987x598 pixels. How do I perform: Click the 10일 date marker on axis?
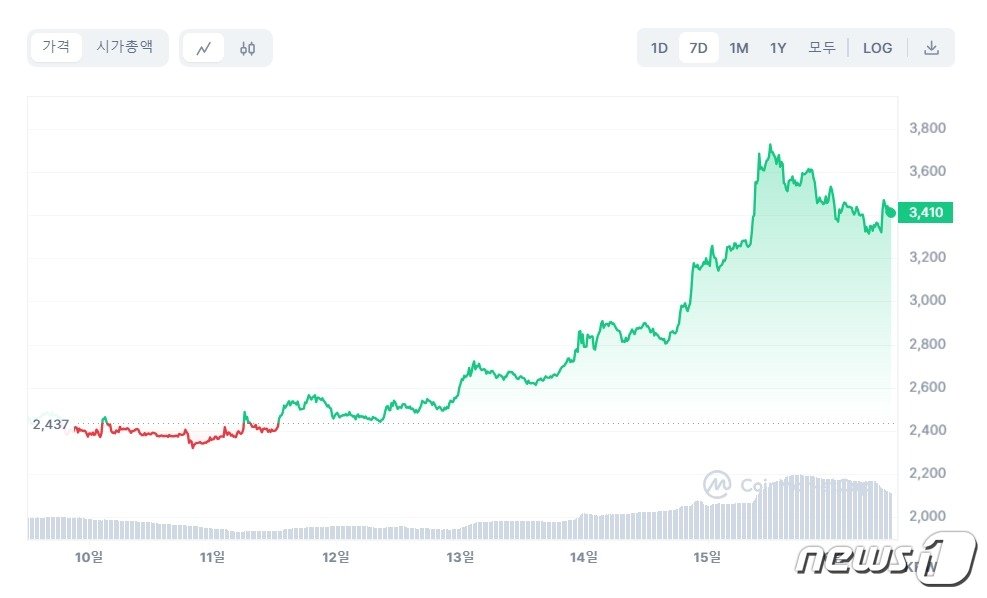[89, 556]
